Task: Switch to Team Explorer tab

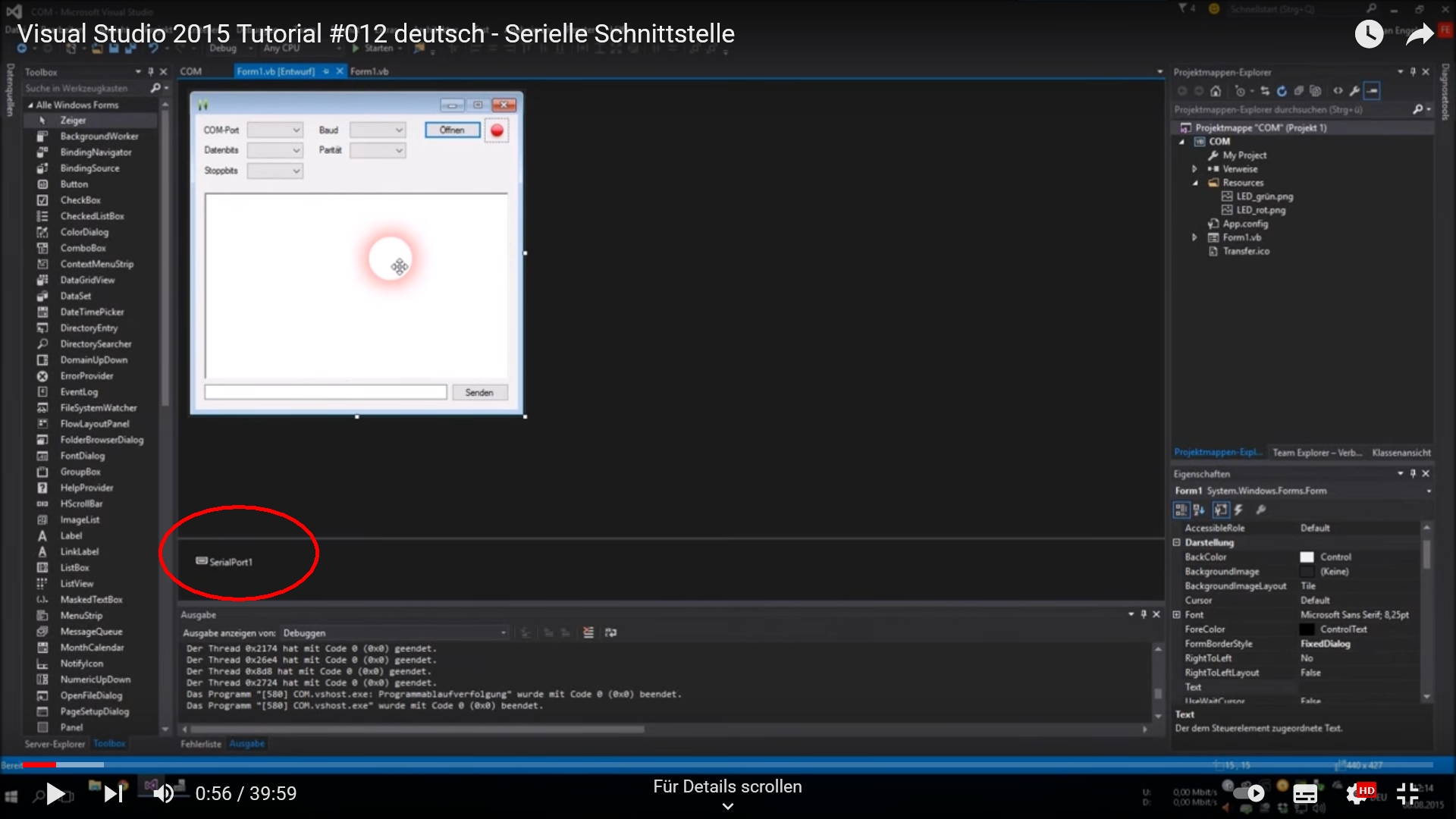Action: tap(1317, 453)
